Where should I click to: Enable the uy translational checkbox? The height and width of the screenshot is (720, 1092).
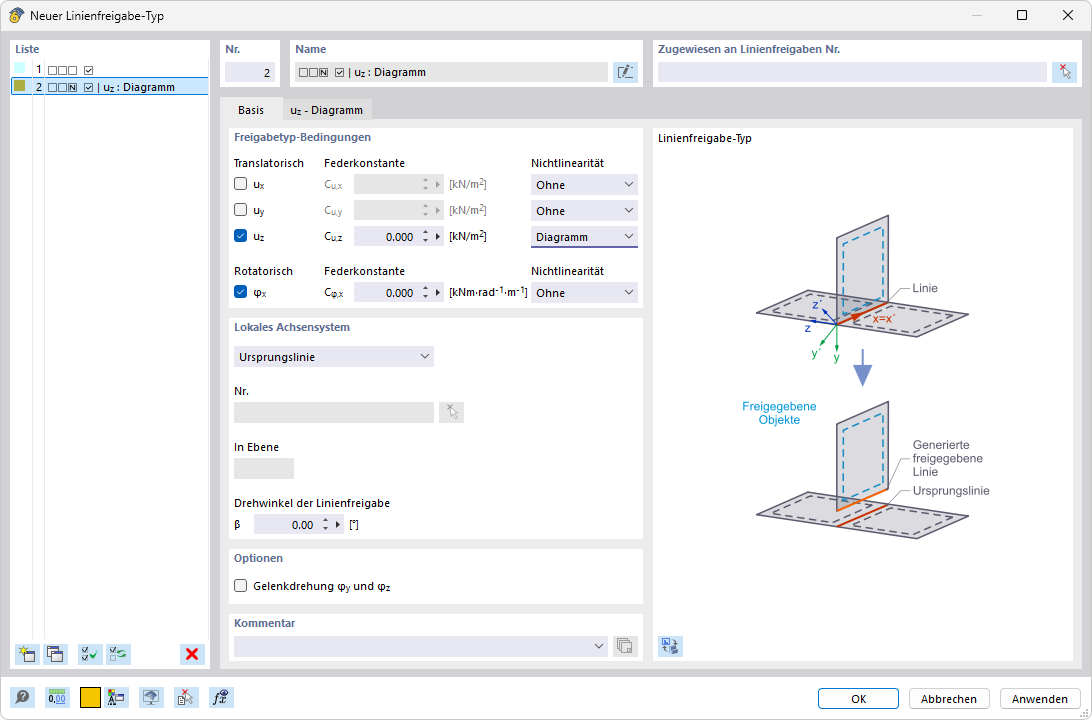click(240, 210)
